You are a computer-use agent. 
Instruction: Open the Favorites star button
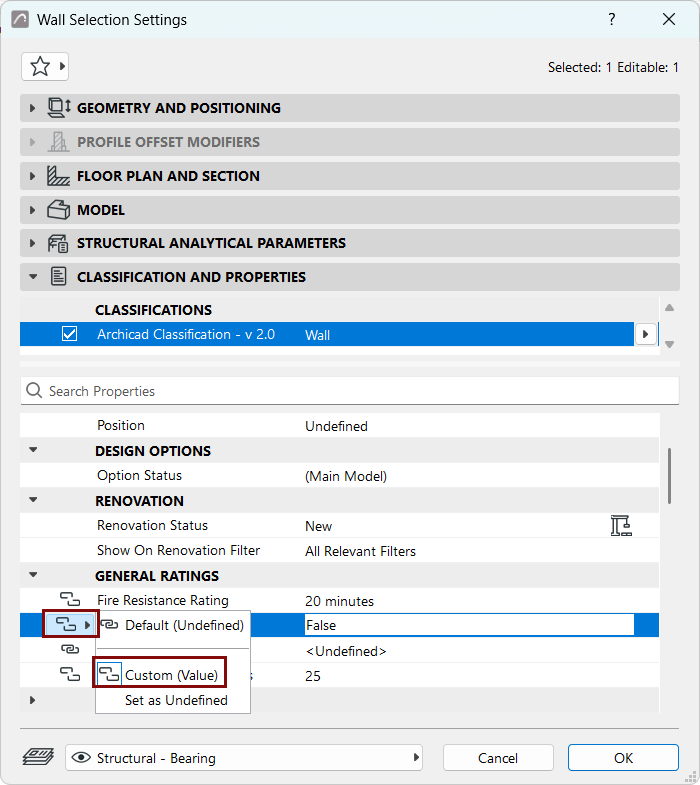click(x=45, y=67)
